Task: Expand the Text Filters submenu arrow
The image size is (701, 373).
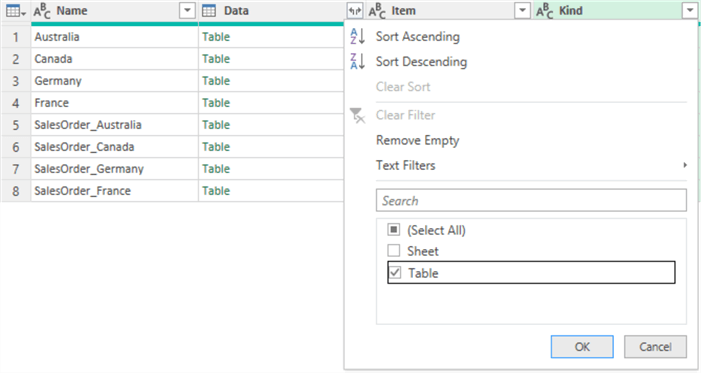Action: [685, 165]
